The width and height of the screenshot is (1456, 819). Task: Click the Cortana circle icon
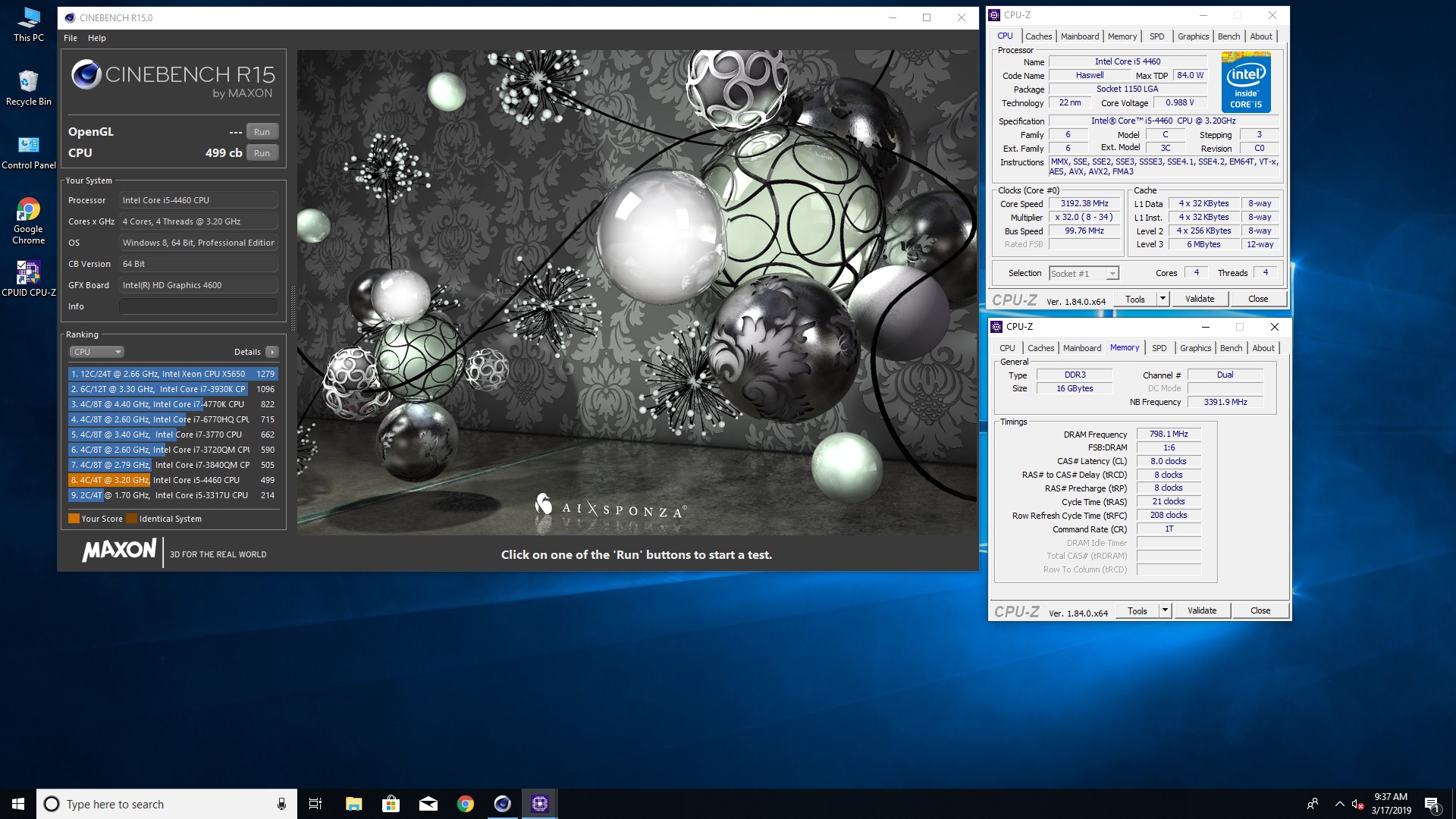point(52,804)
